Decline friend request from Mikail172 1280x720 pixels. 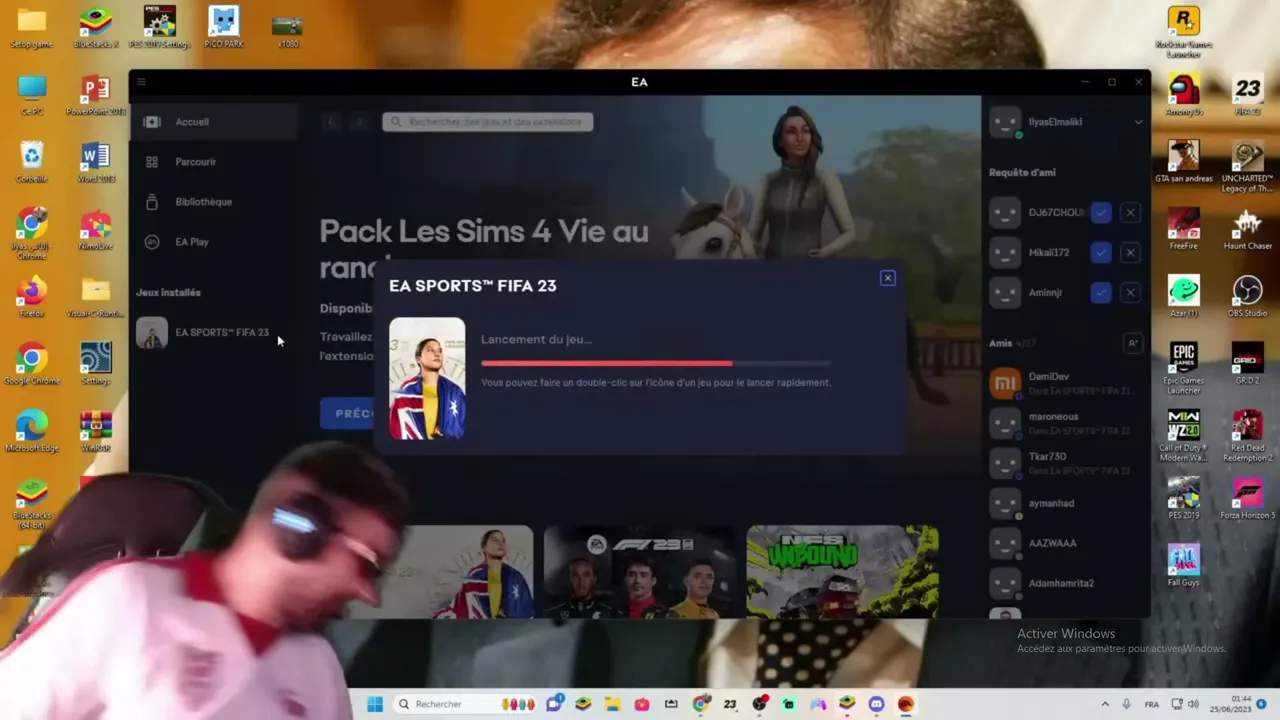[1130, 252]
